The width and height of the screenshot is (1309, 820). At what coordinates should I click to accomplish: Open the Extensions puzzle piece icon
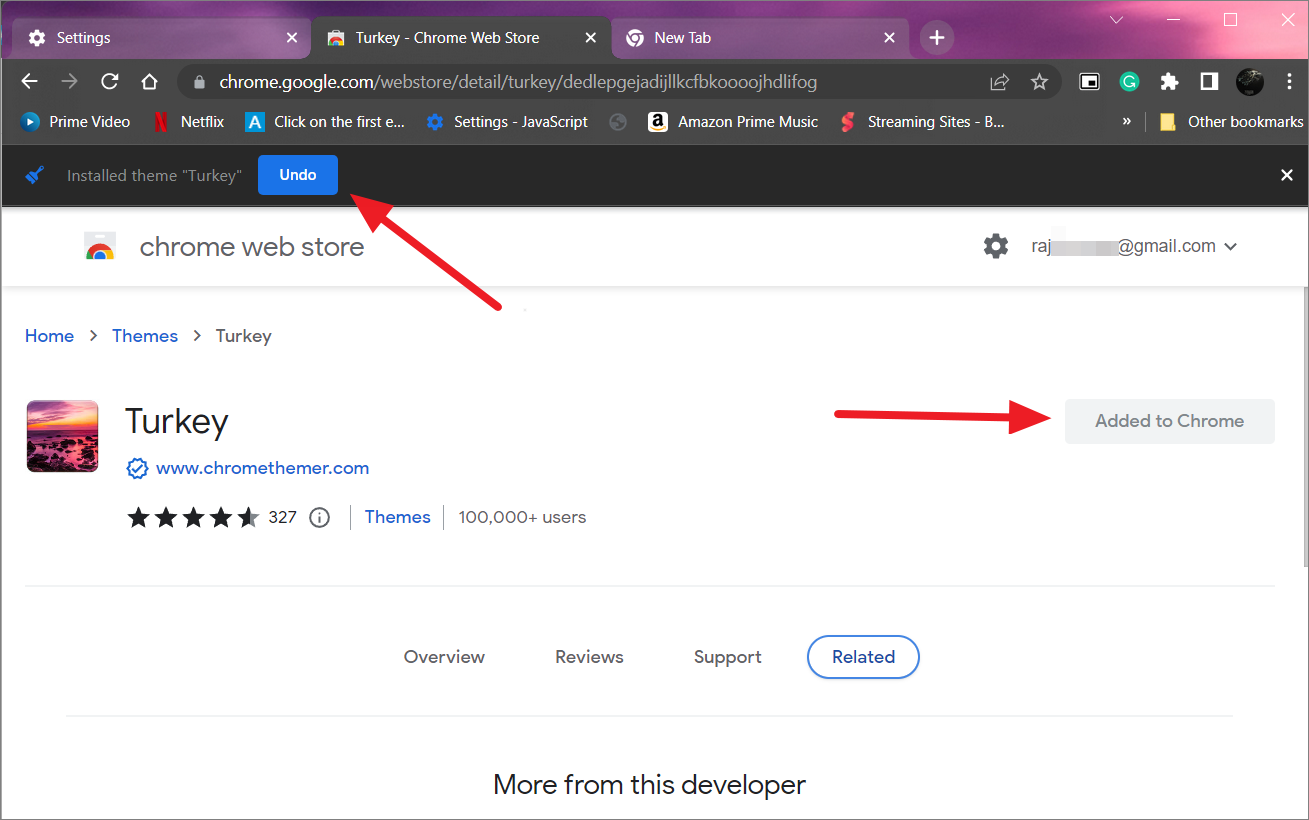coord(1169,82)
